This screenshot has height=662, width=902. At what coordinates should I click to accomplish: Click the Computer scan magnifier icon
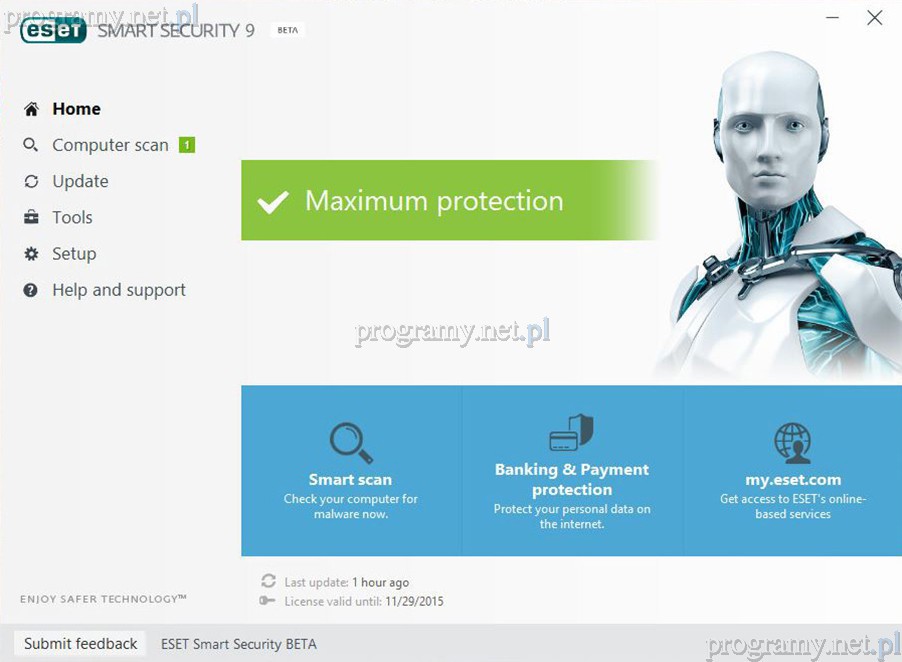click(x=30, y=145)
